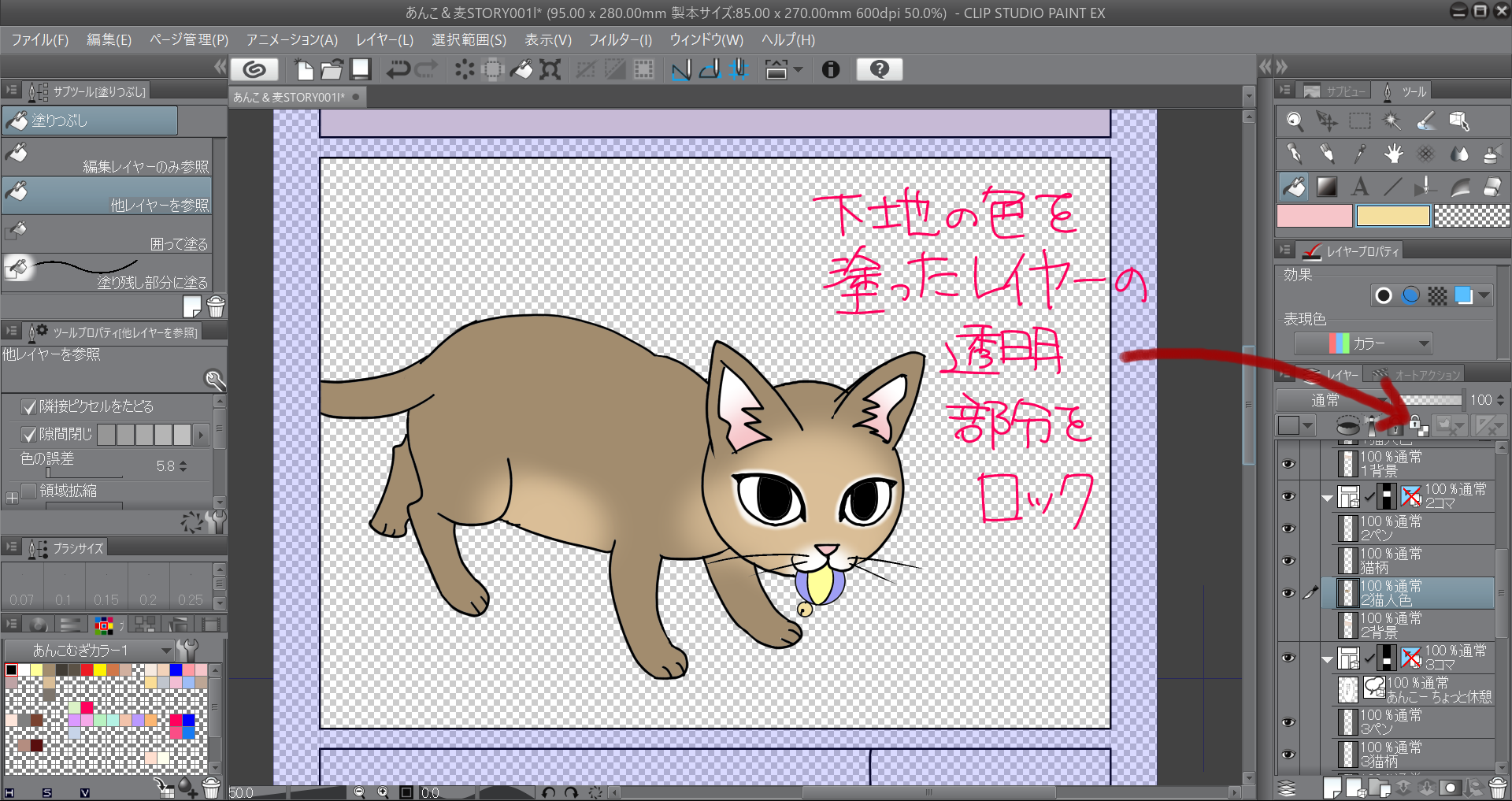Select 囲って塗る sub tool
The height and width of the screenshot is (801, 1512).
tap(108, 234)
